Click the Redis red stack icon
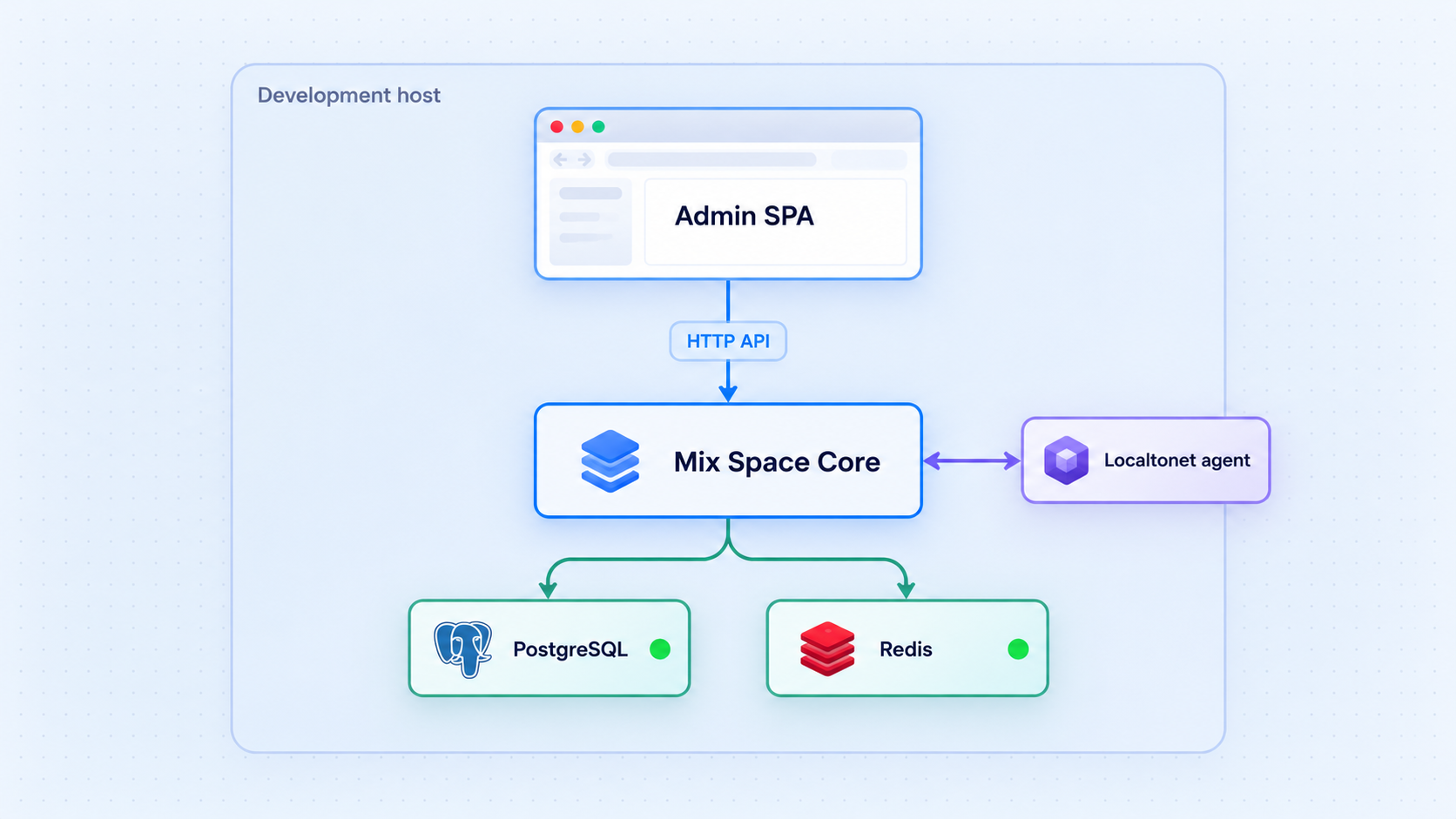The width and height of the screenshot is (1456, 819). 827,649
